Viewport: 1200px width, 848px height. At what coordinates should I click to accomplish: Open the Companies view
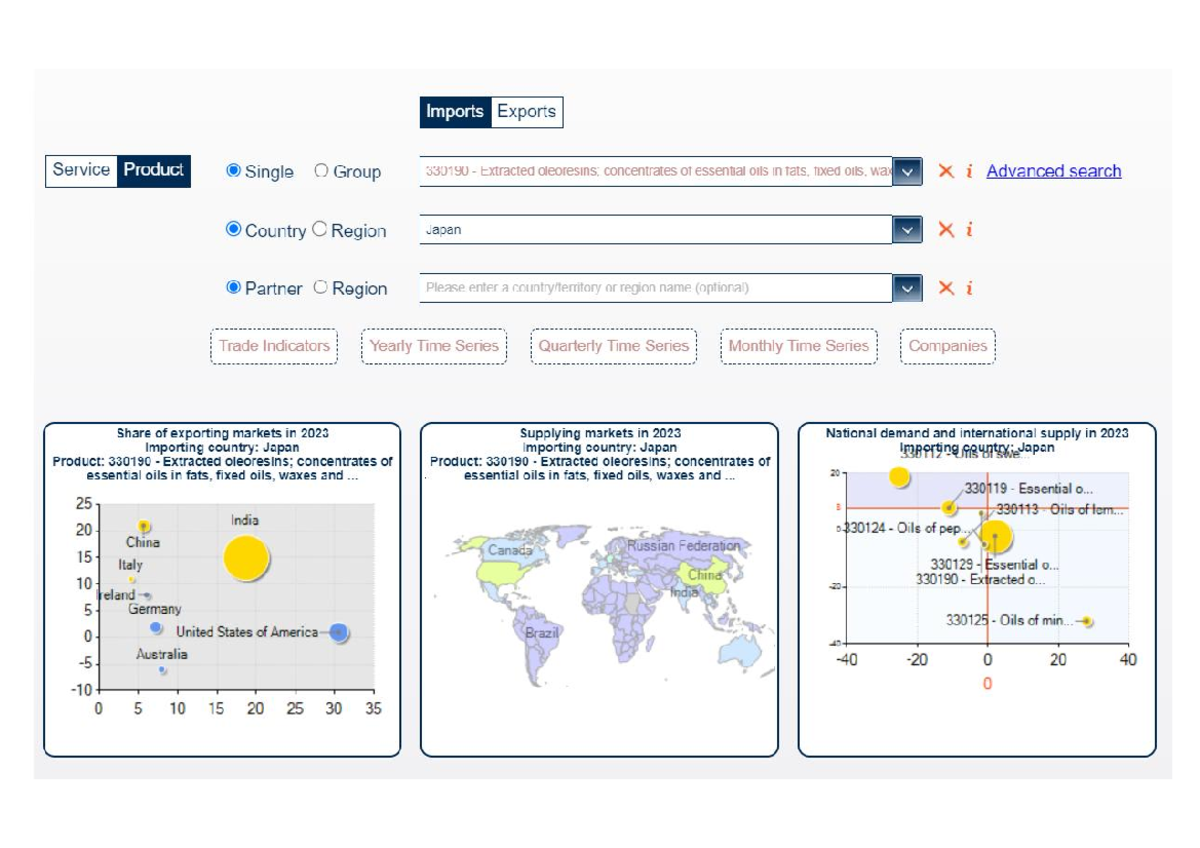click(948, 346)
